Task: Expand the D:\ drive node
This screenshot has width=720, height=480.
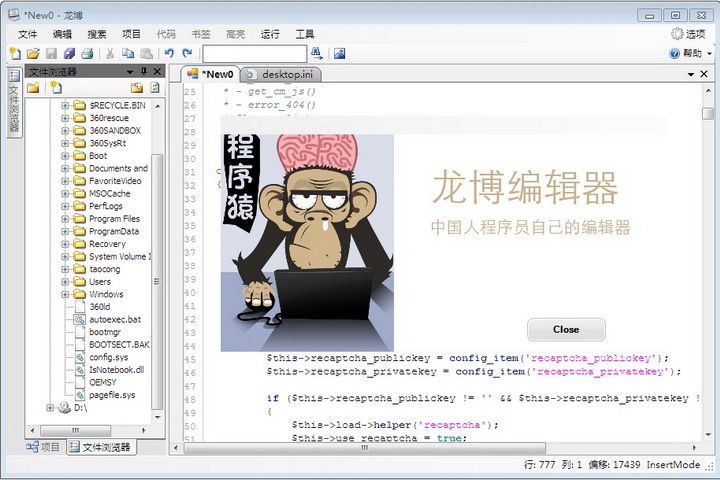Action: pyautogui.click(x=50, y=408)
